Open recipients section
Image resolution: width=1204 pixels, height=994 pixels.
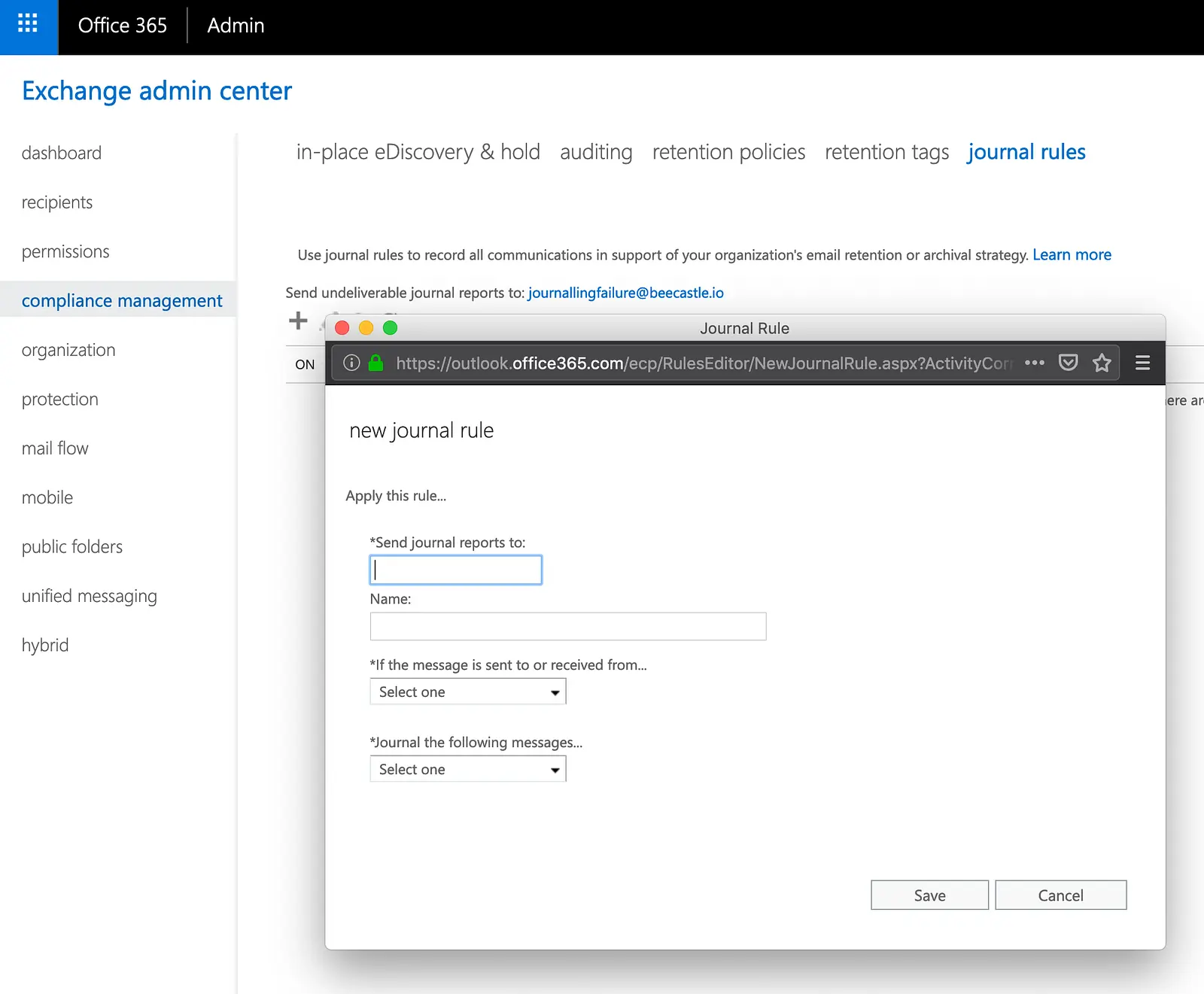(x=57, y=202)
